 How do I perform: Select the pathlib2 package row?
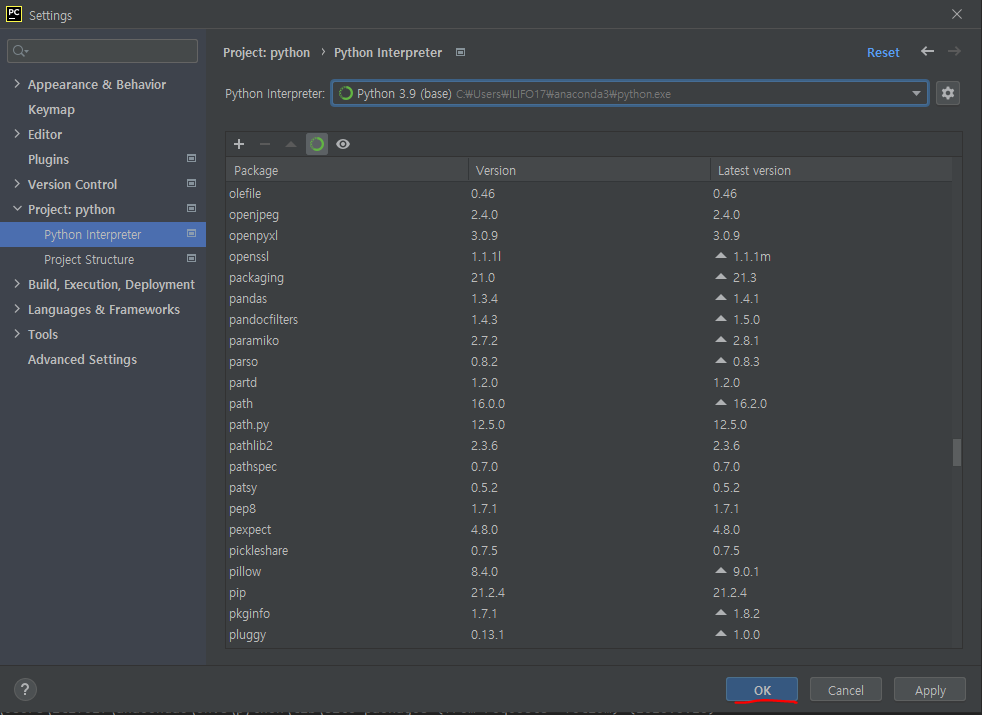(x=589, y=445)
